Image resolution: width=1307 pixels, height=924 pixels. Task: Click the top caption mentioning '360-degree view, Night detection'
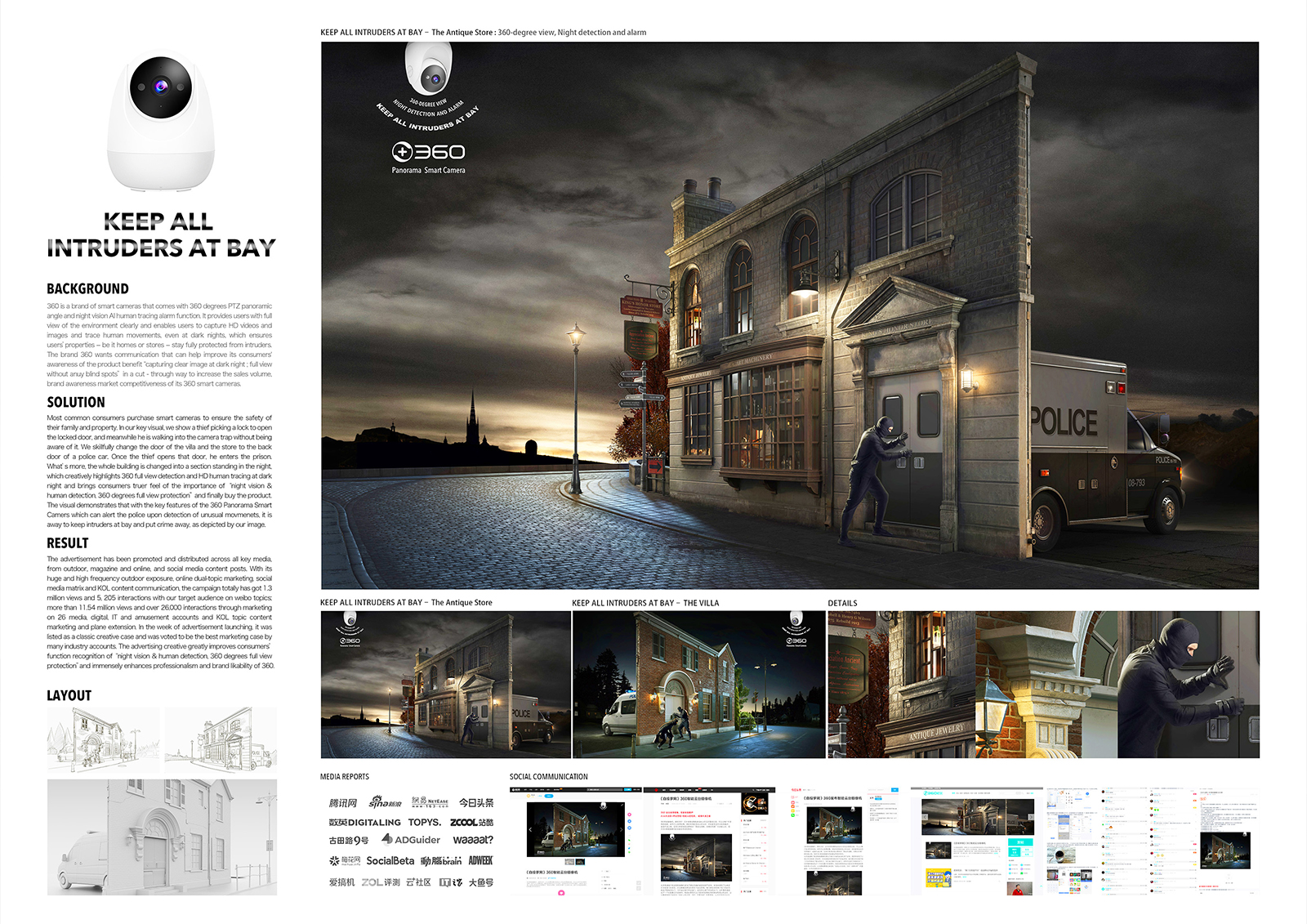484,33
